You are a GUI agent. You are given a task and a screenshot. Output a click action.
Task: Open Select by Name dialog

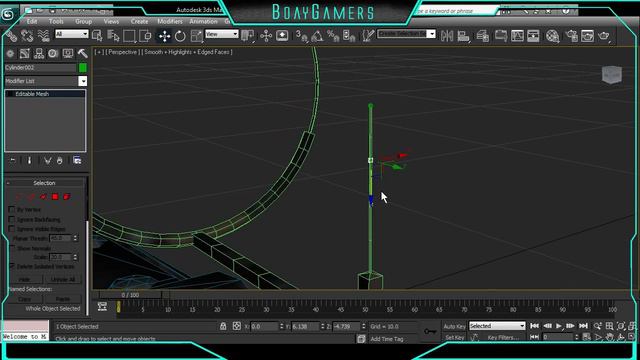coord(113,36)
